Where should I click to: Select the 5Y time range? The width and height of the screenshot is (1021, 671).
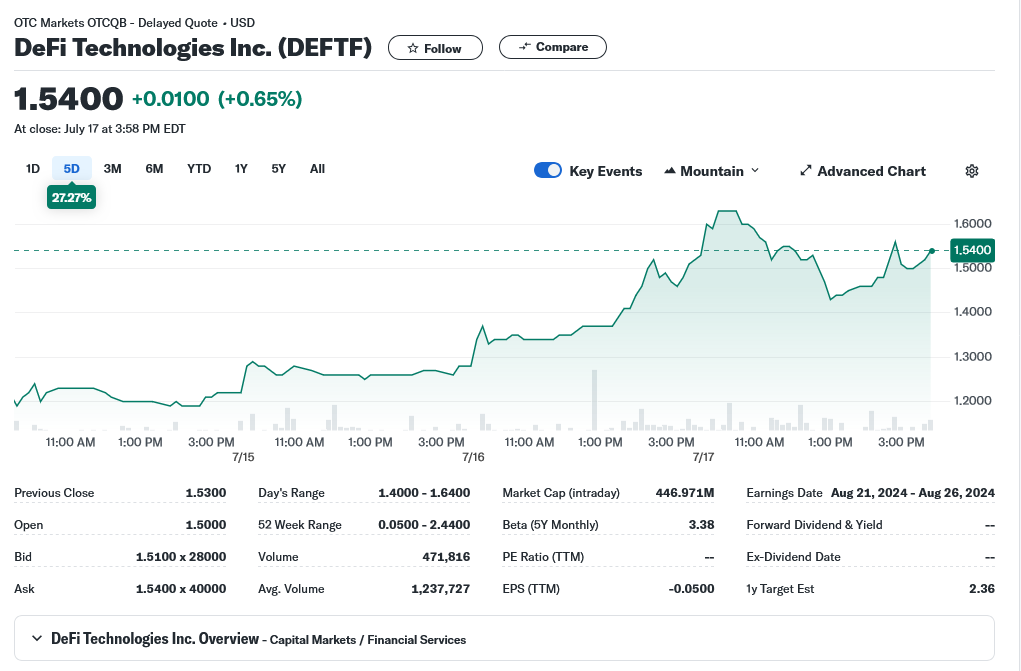point(279,169)
